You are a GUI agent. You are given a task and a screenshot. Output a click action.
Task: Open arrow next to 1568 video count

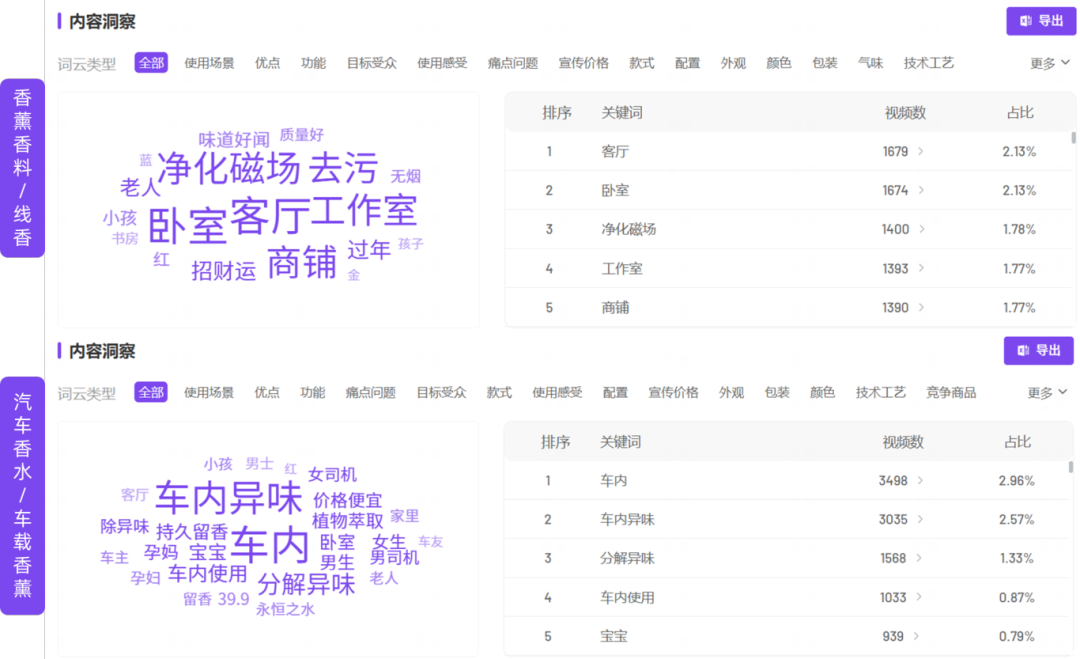pyautogui.click(x=919, y=558)
